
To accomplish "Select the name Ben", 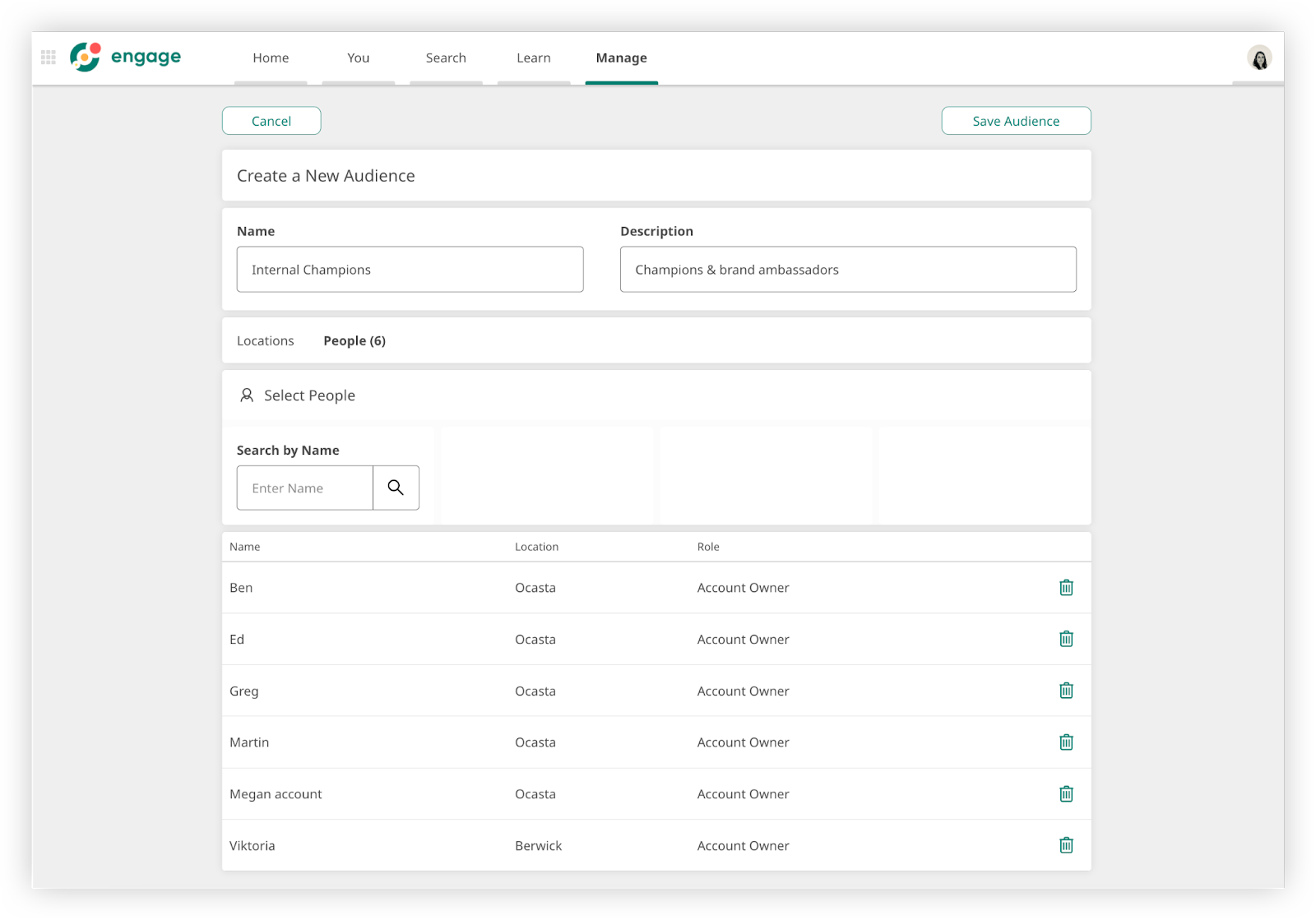I will [241, 588].
